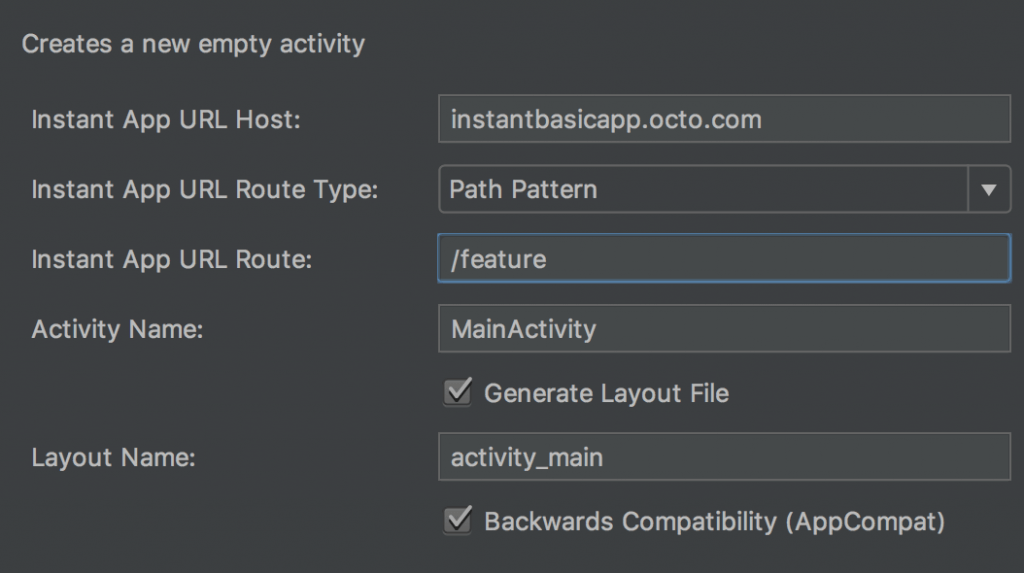Click the 'Instant App URL Route:' label

coord(172,260)
